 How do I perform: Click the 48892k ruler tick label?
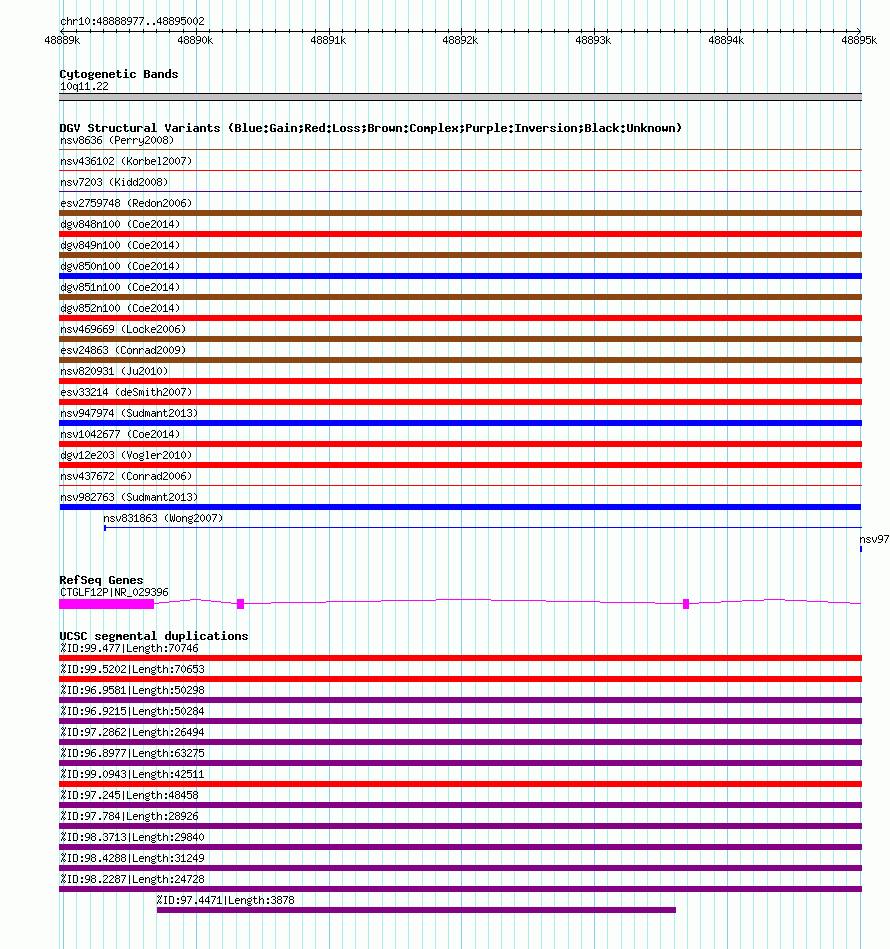[x=460, y=40]
